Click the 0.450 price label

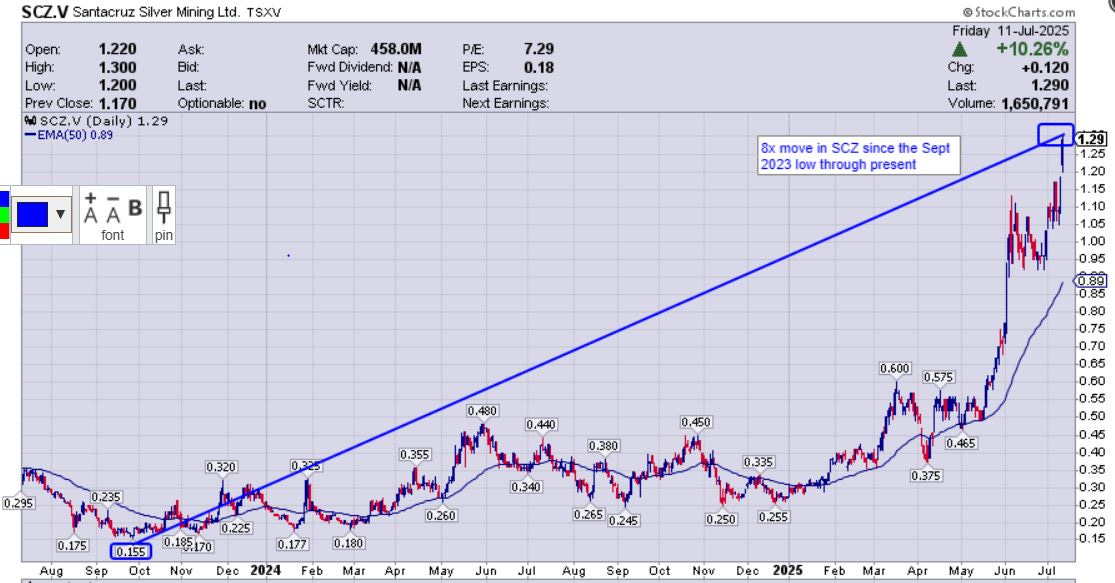click(x=696, y=422)
